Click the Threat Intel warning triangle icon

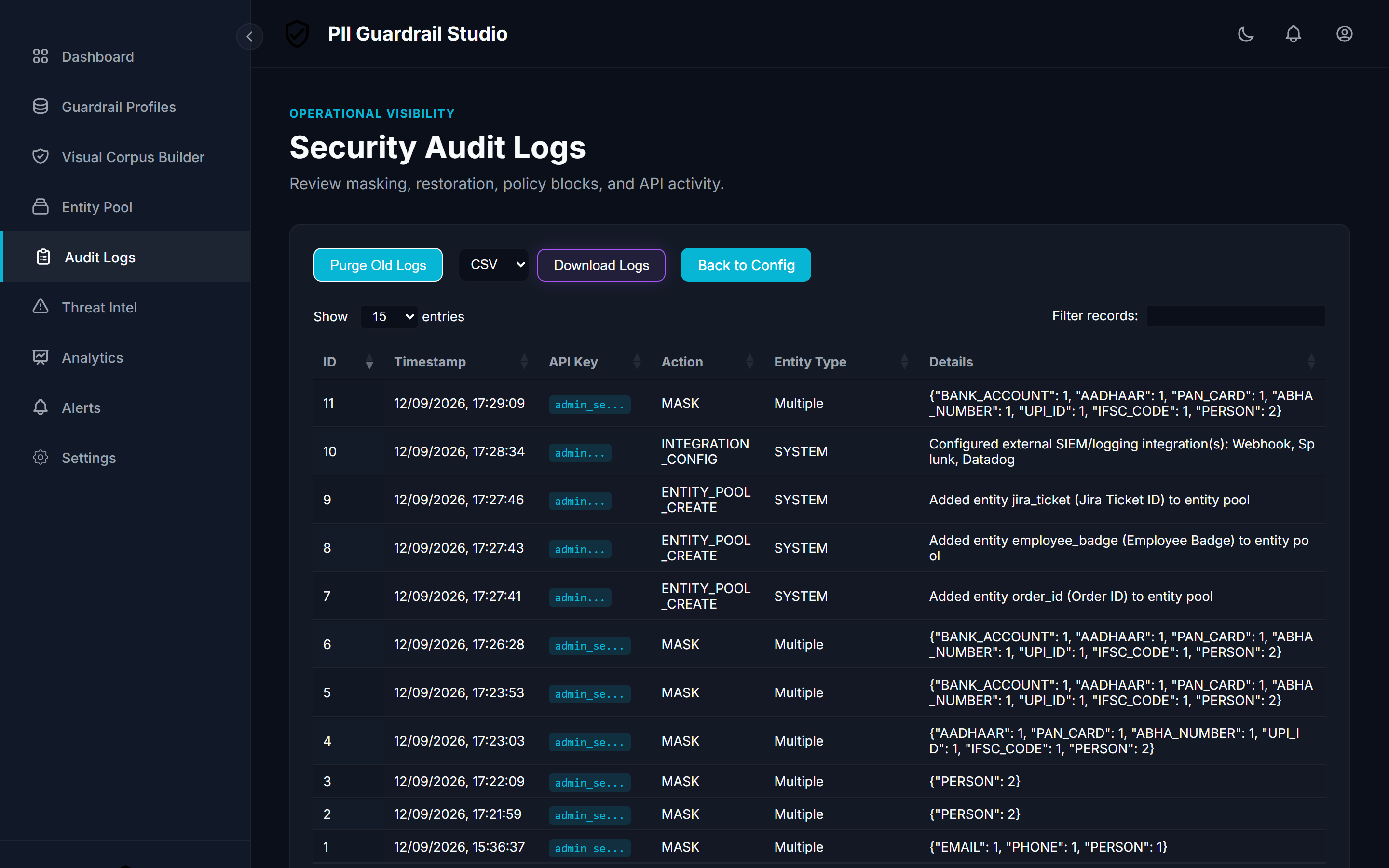[40, 307]
